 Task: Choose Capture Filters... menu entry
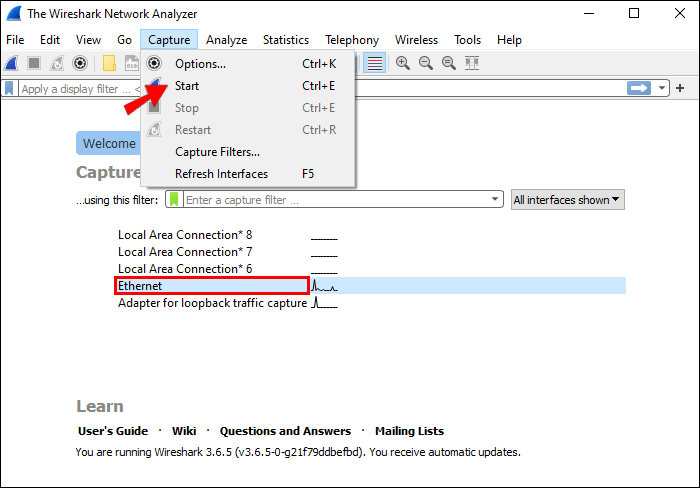[x=248, y=152]
